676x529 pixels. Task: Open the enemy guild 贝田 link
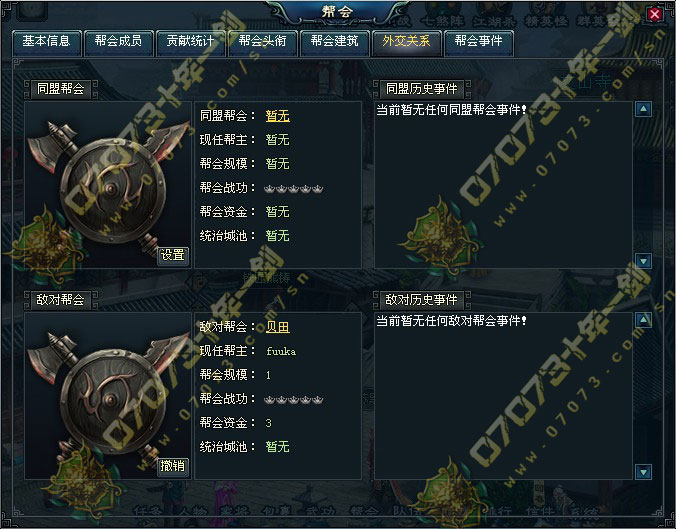(x=278, y=327)
